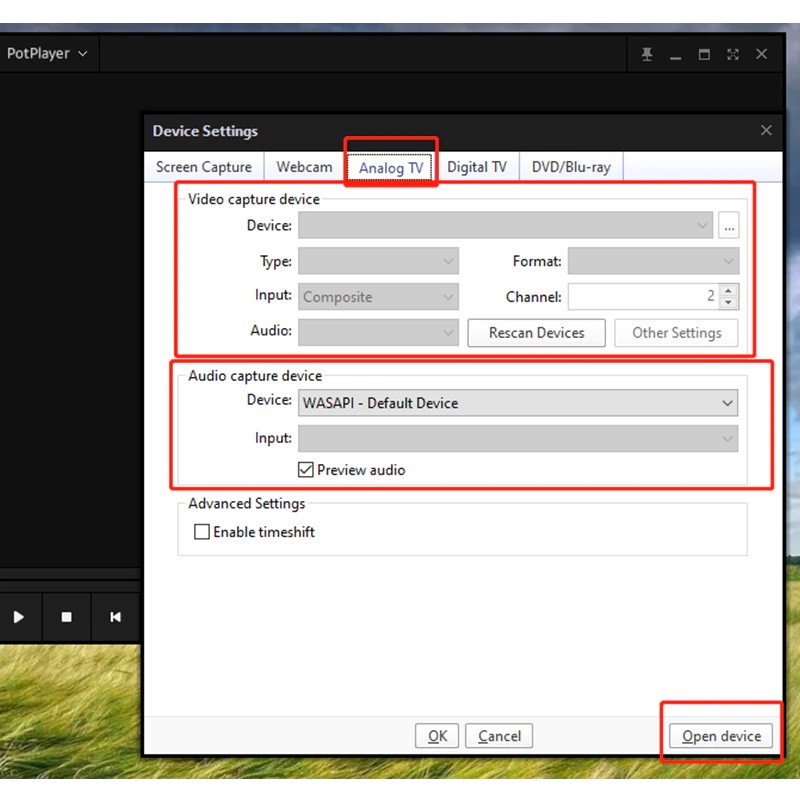This screenshot has width=800, height=800.
Task: Open the DVD/Blu-ray tab
Action: coord(571,167)
